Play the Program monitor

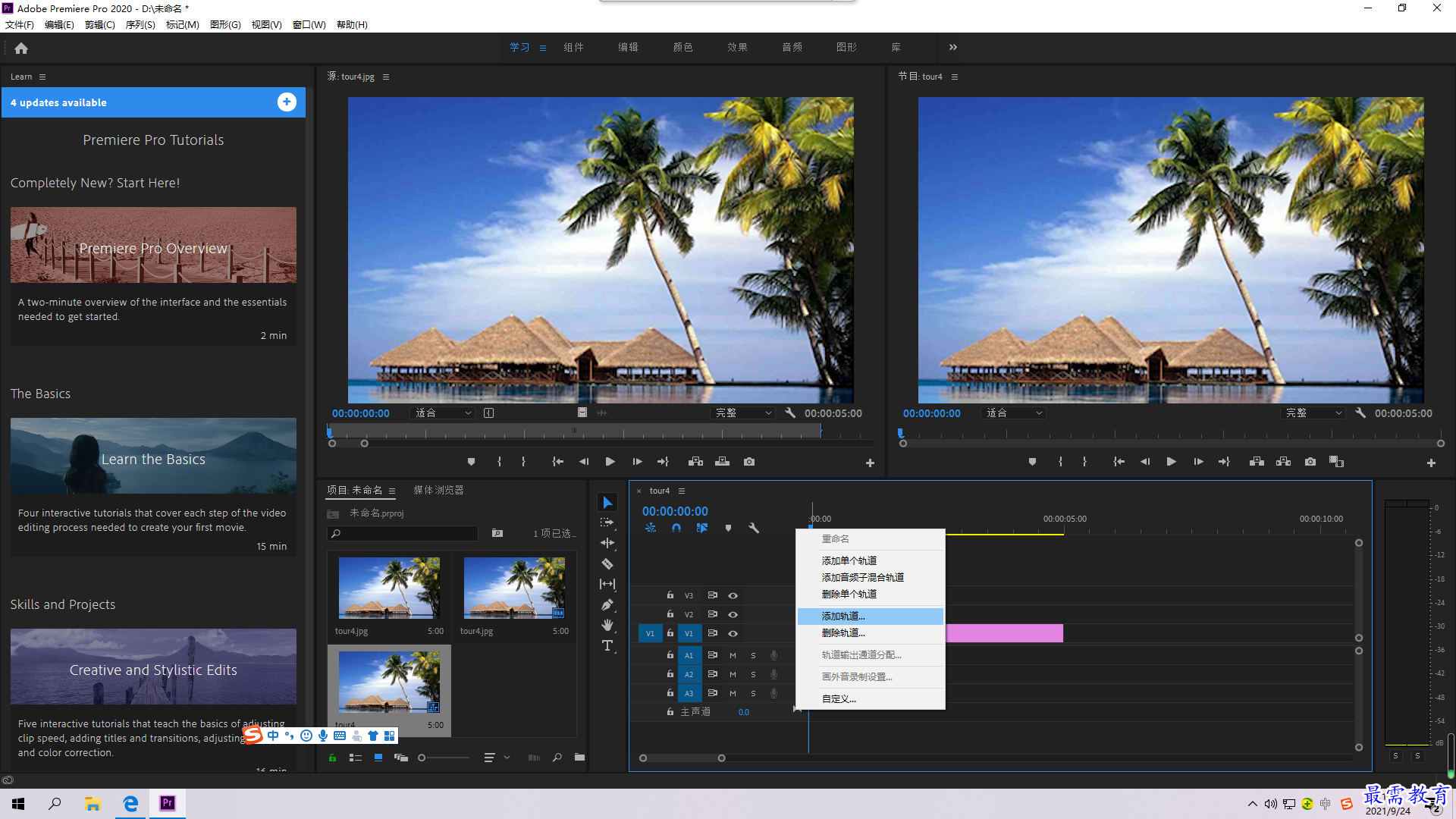(x=1172, y=462)
